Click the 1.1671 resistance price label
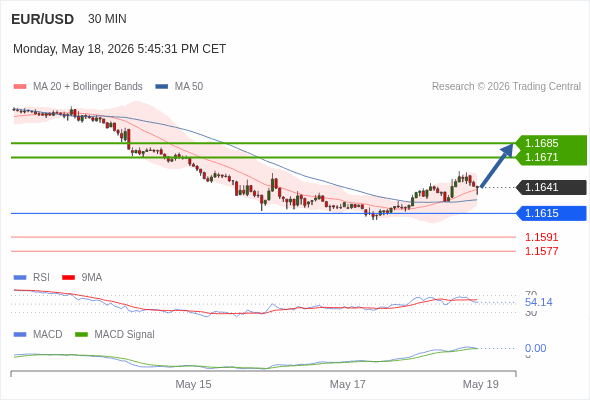The width and height of the screenshot is (590, 400). 541,157
